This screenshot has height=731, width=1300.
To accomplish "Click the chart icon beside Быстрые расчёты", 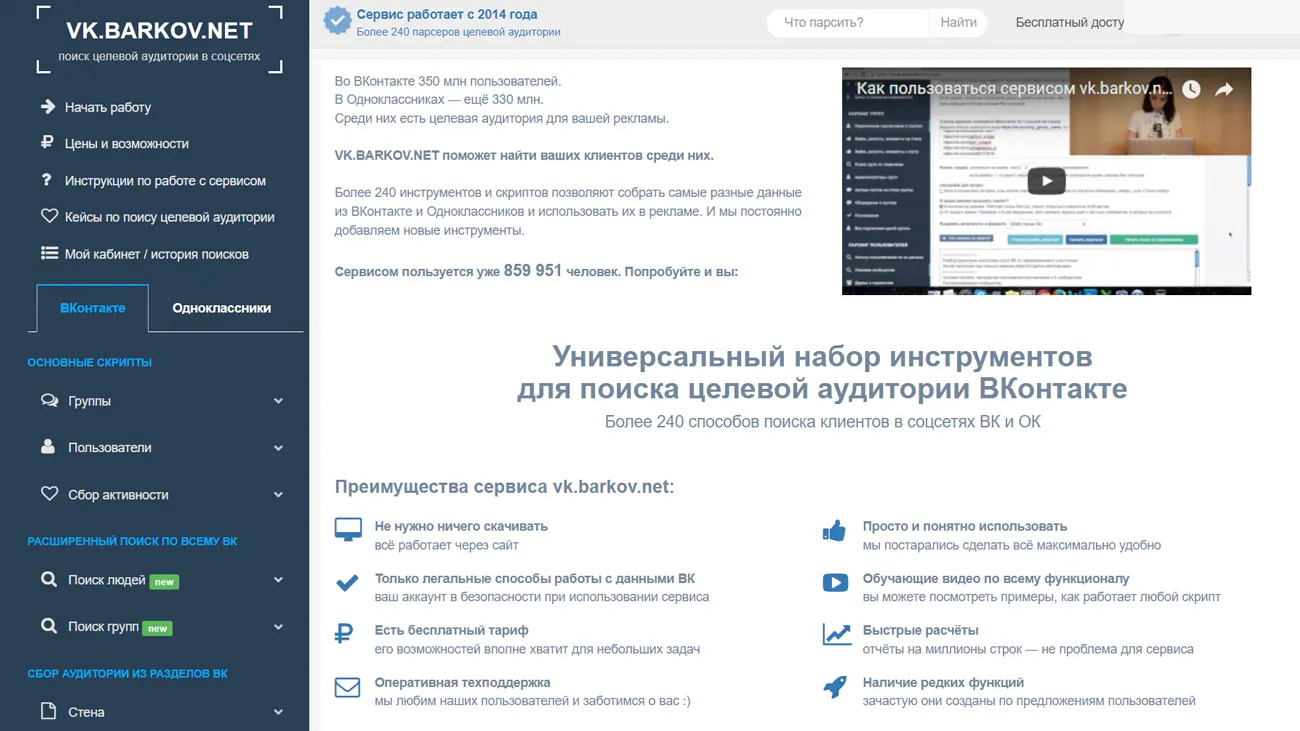I will tap(835, 634).
